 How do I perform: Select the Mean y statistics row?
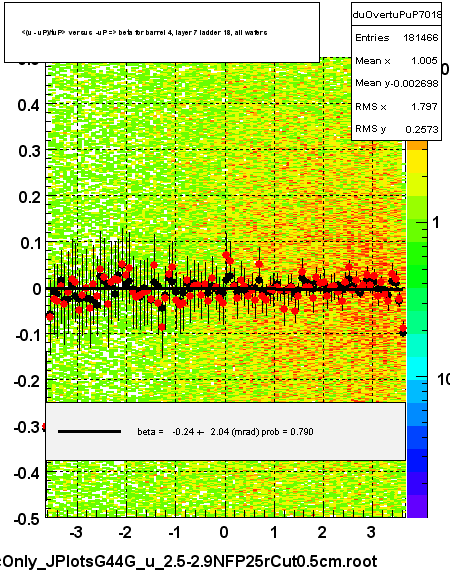tap(396, 83)
